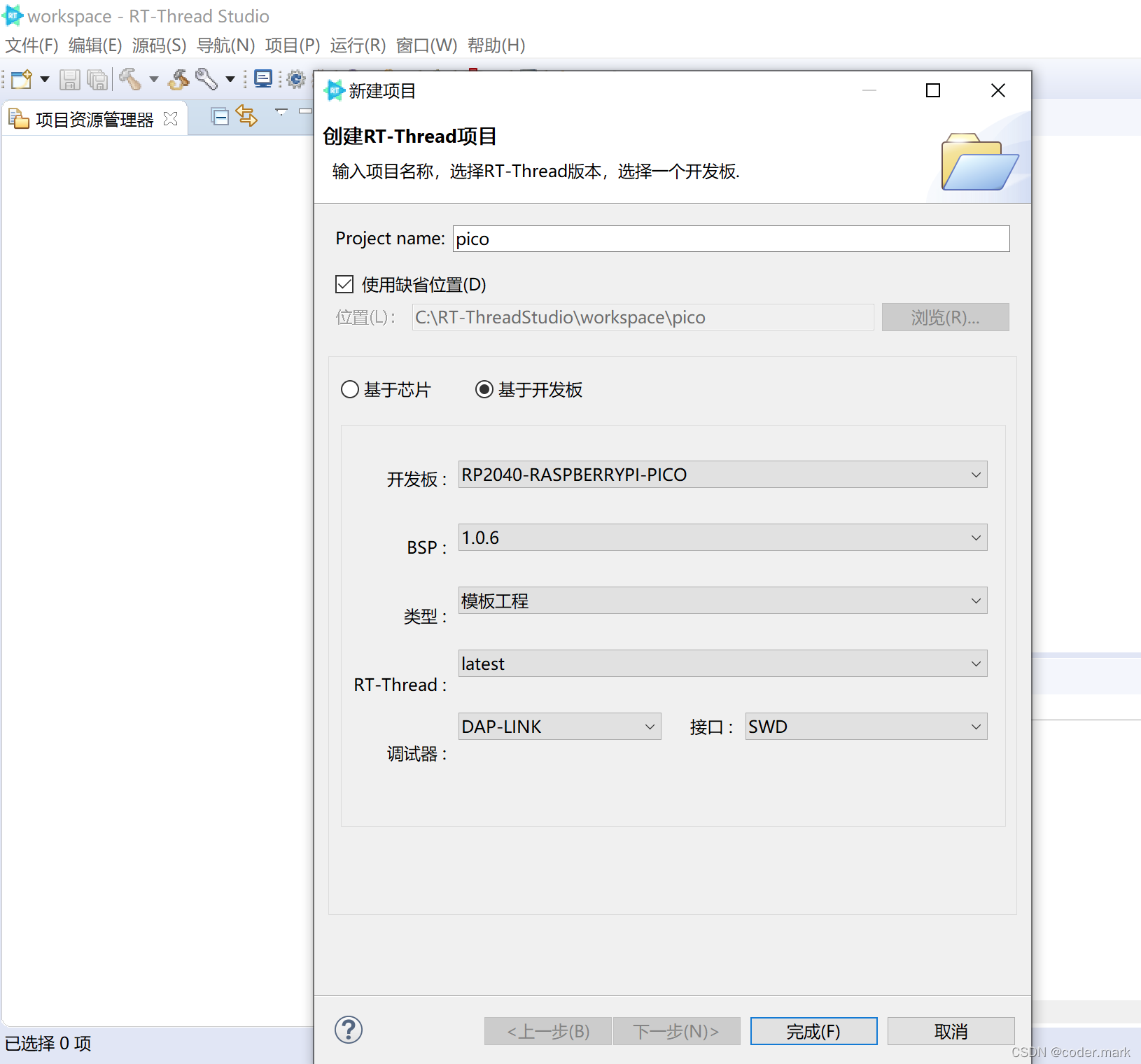The width and height of the screenshot is (1141, 1064).
Task: Click the New wizard toolbar icon
Action: click(22, 79)
